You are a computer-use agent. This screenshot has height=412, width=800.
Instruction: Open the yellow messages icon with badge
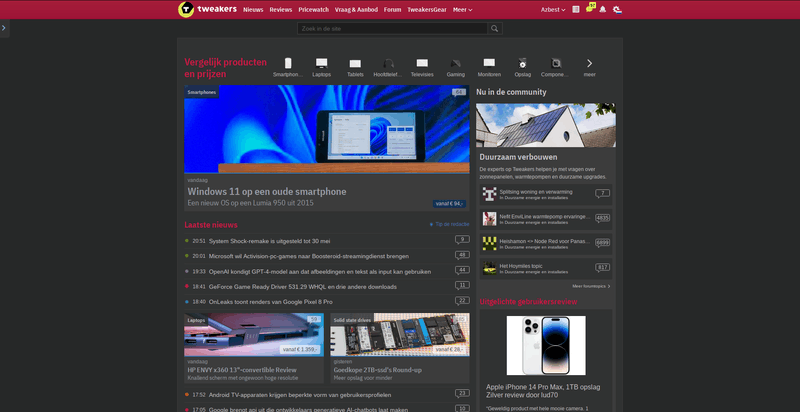pos(590,8)
